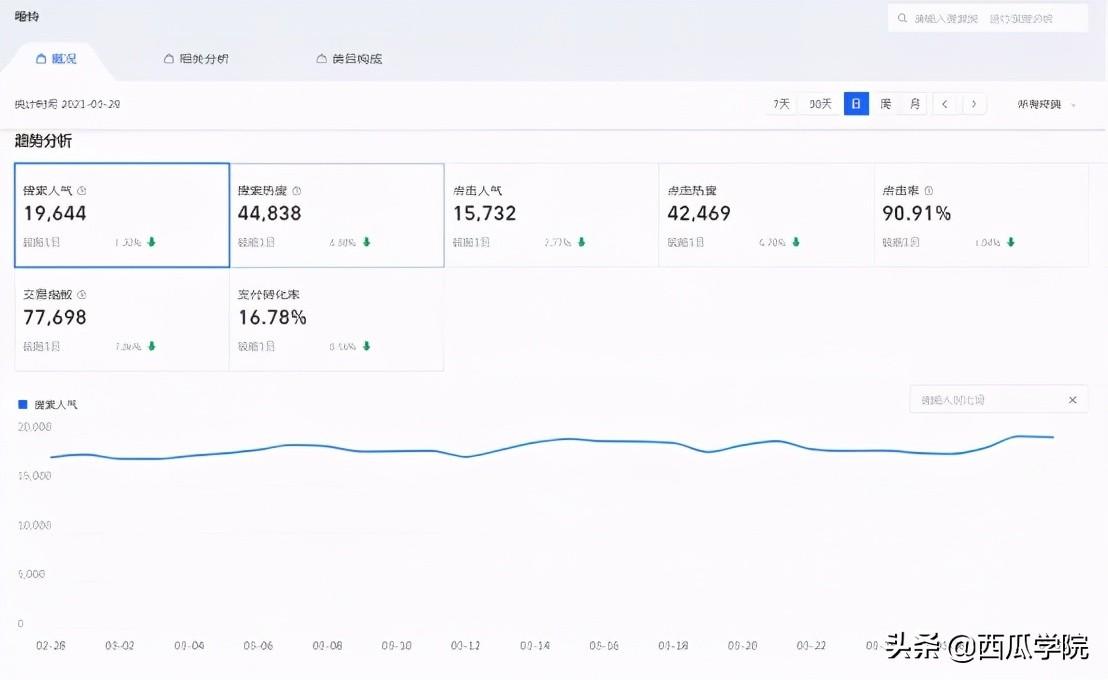This screenshot has width=1108, height=680.
Task: Select the 42,469 metric card
Action: click(x=767, y=215)
